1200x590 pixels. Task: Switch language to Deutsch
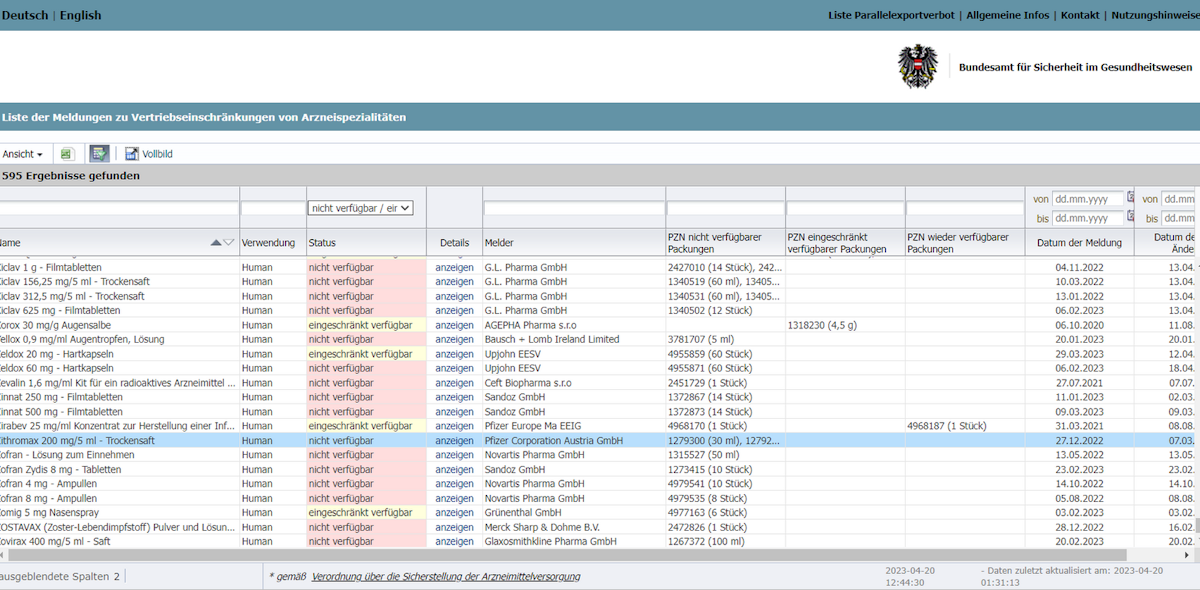point(25,15)
